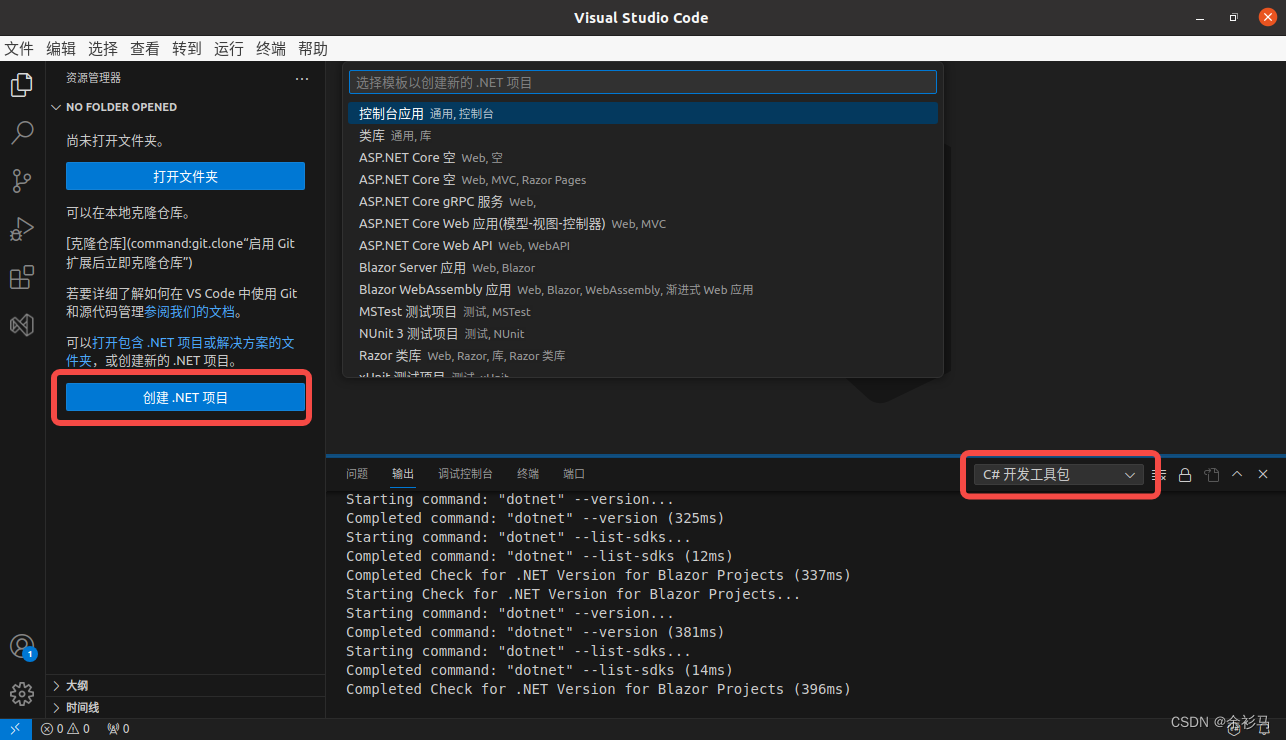Screen dimensions: 1286x740
Task: Select the Razor 类库 template
Action: [643, 356]
